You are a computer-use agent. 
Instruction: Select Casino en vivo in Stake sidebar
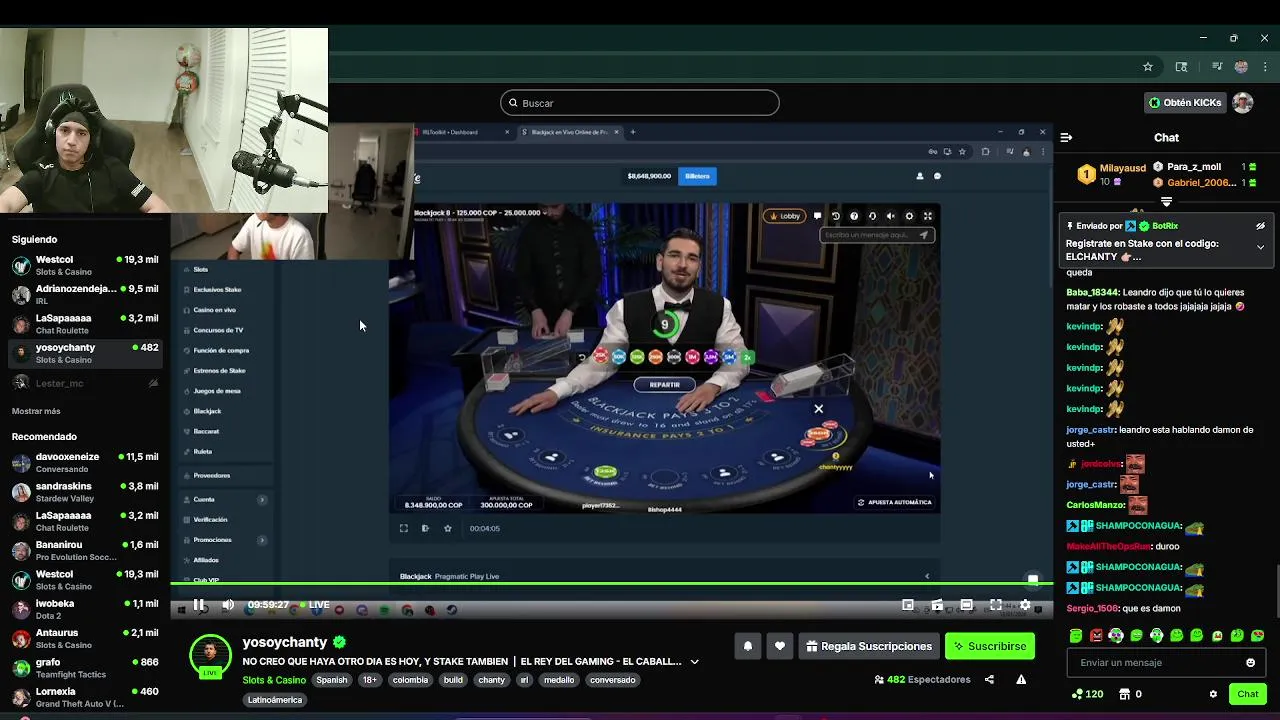[x=214, y=310]
